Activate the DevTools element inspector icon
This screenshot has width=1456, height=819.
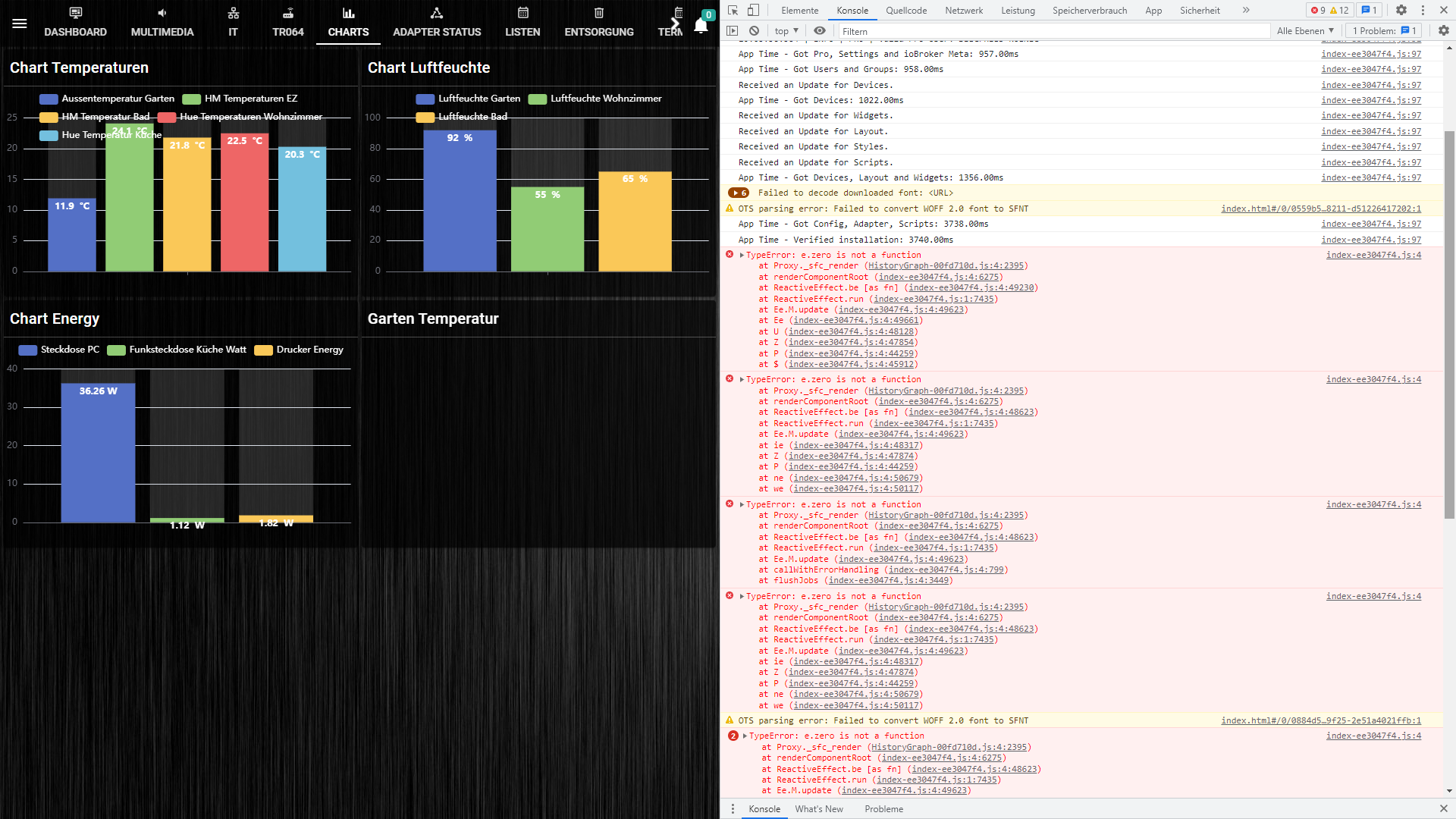pos(733,10)
